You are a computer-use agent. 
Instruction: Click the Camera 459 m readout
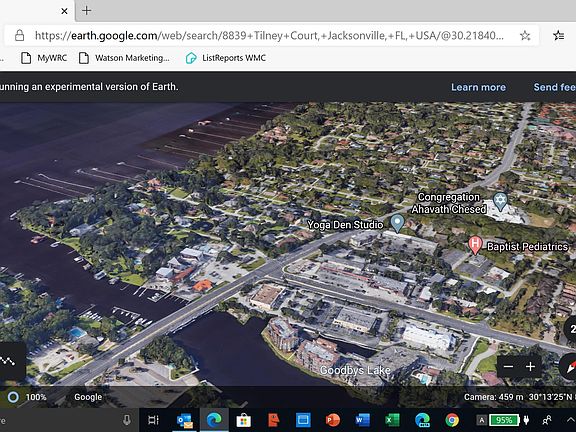pyautogui.click(x=493, y=397)
